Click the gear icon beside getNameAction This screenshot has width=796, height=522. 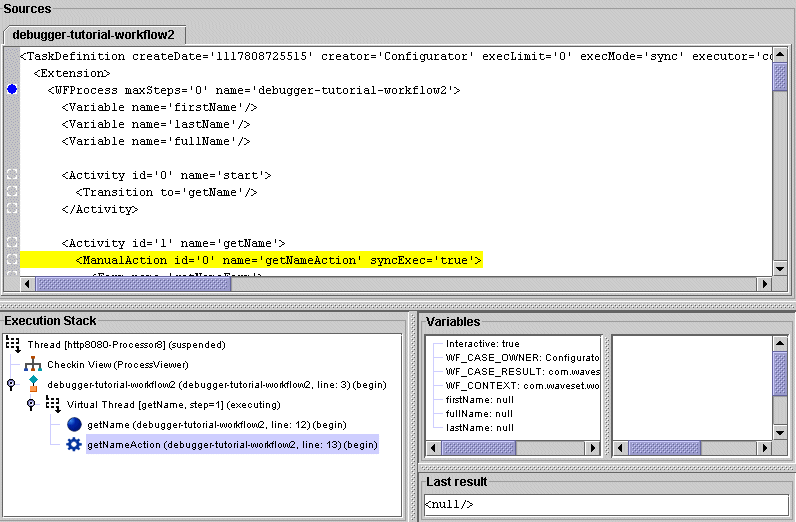pyautogui.click(x=74, y=444)
